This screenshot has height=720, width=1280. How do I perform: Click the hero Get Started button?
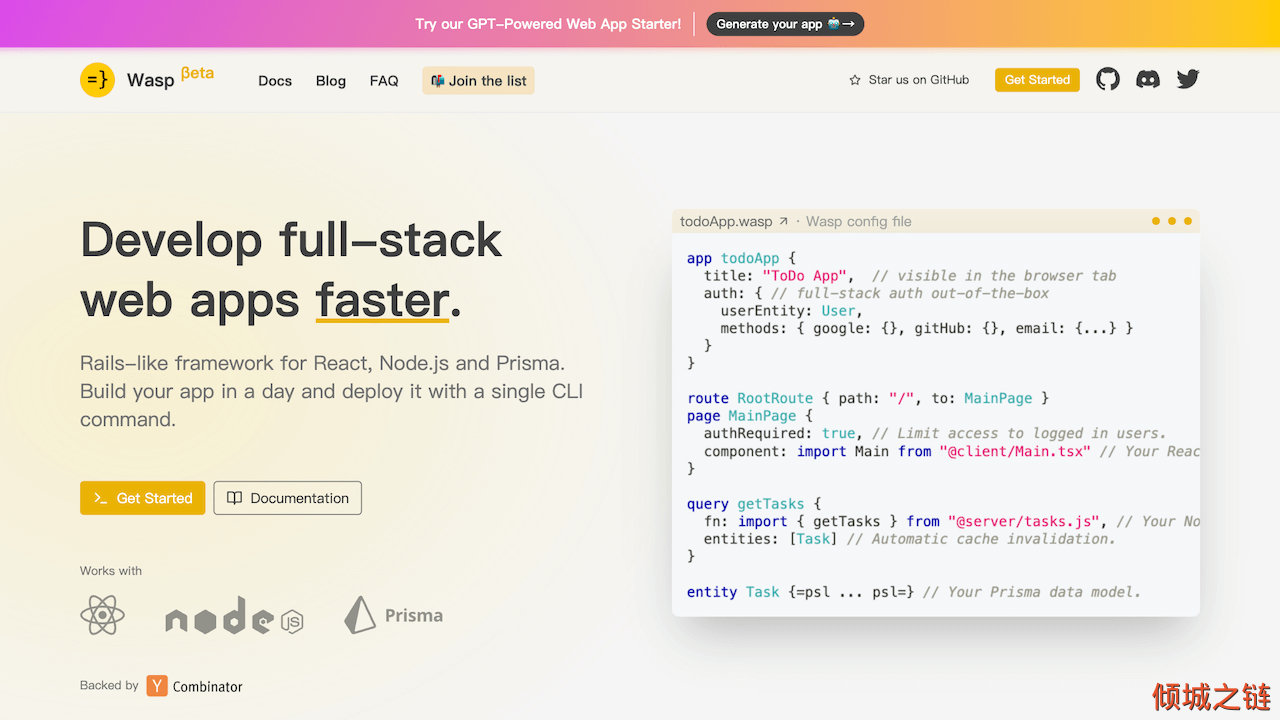tap(143, 498)
